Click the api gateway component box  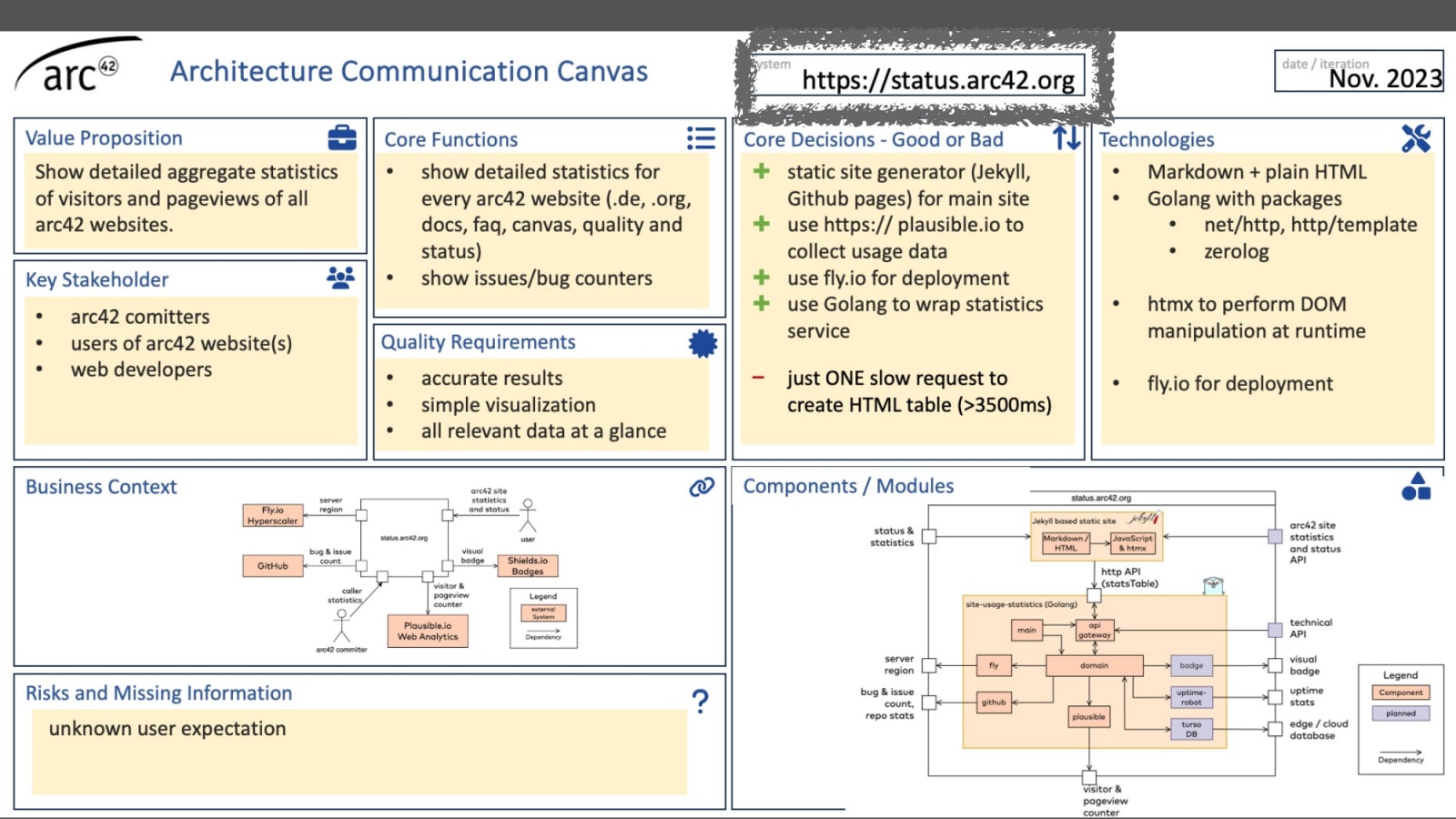coord(1095,630)
